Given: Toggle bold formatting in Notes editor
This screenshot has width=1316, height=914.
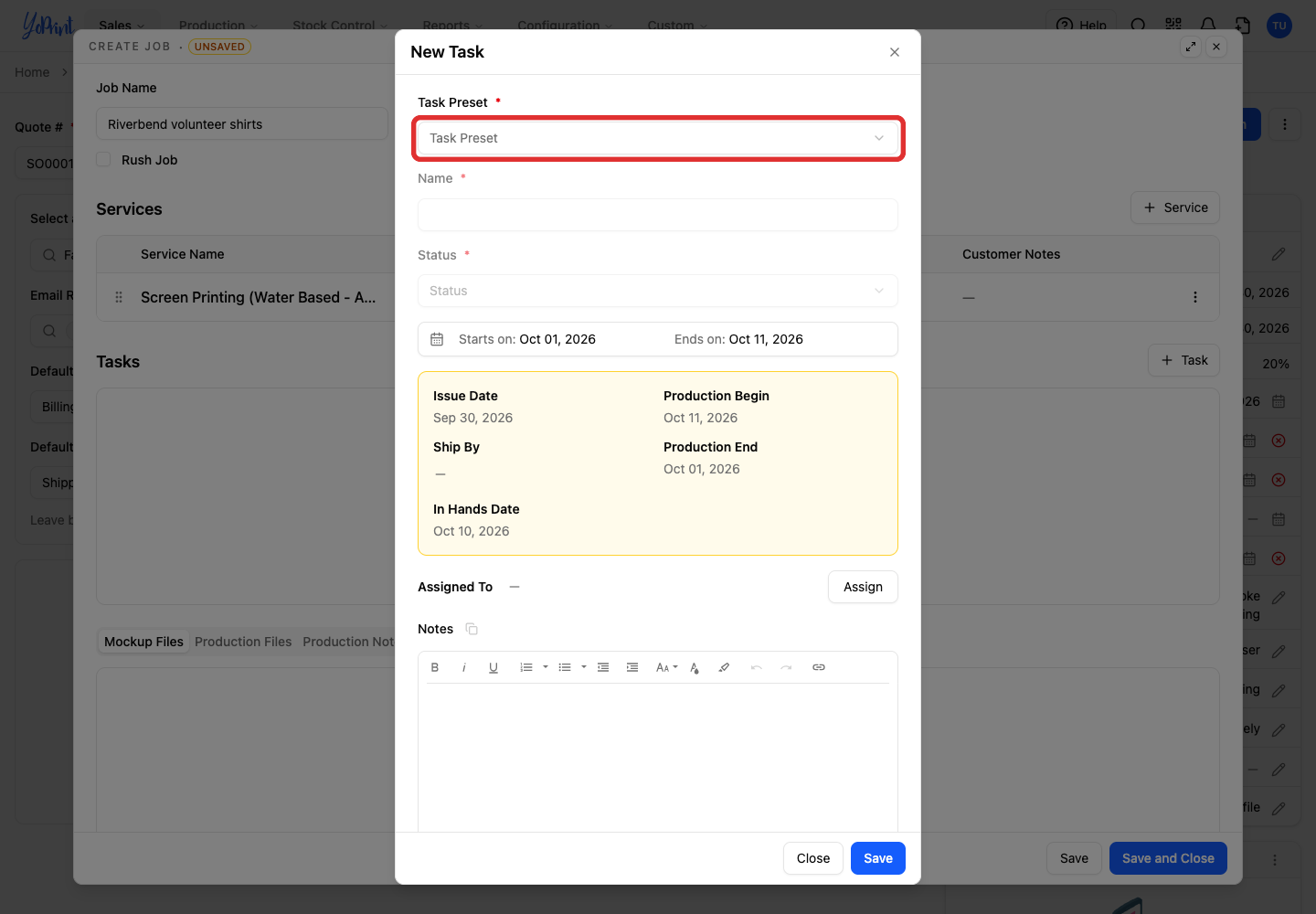Looking at the screenshot, I should [435, 667].
